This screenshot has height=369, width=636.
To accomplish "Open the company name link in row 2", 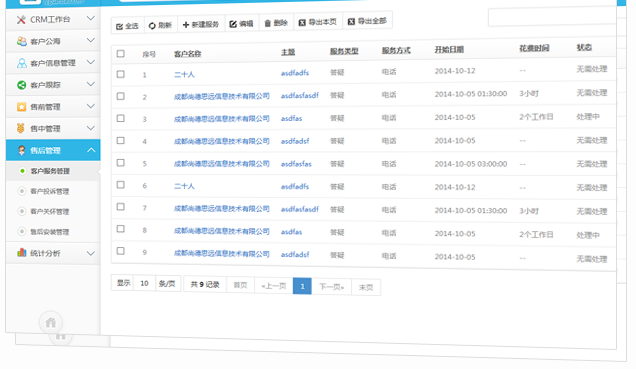I will click(x=221, y=97).
